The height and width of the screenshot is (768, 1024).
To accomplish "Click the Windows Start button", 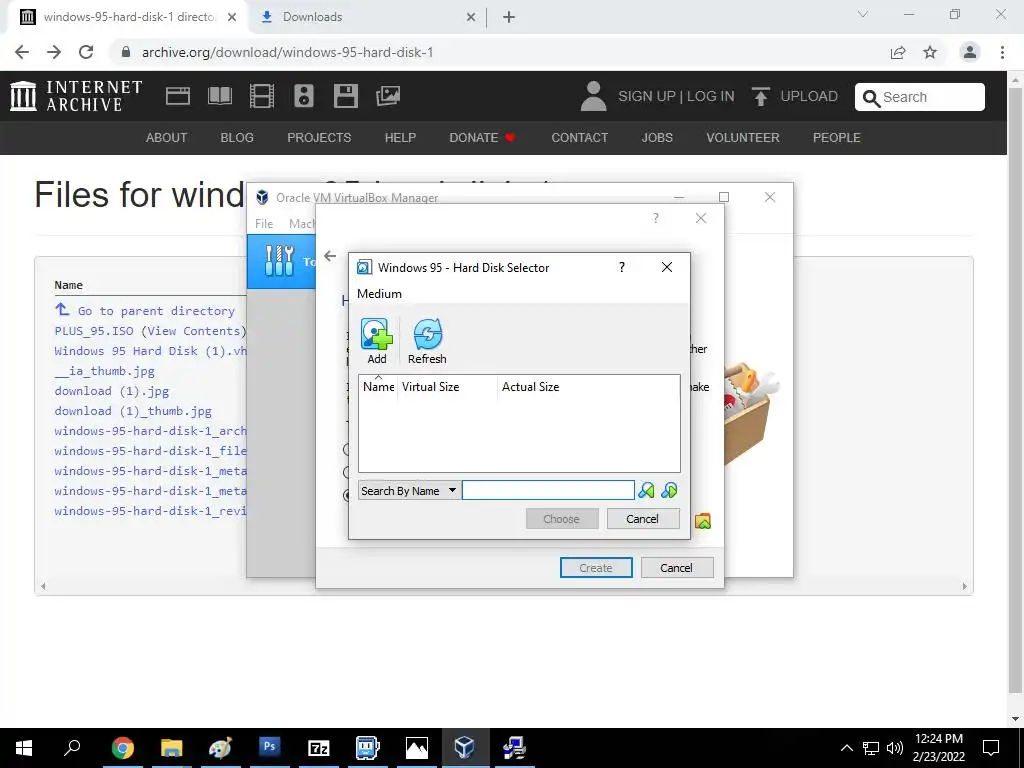I will [24, 747].
